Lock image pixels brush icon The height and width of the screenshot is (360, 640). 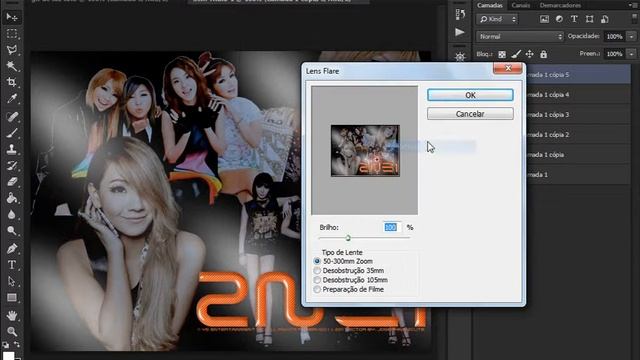click(516, 54)
